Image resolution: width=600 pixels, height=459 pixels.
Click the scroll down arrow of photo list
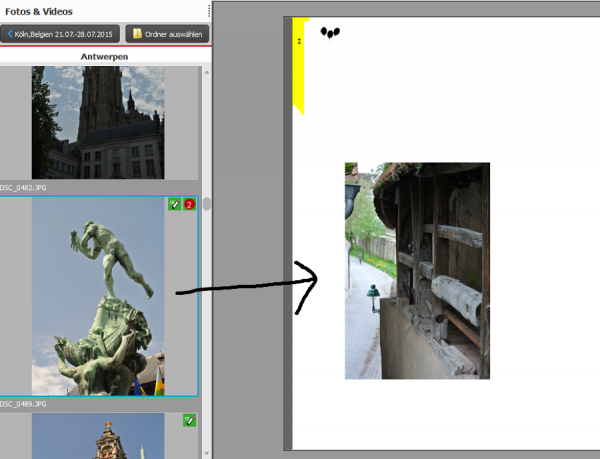(207, 453)
